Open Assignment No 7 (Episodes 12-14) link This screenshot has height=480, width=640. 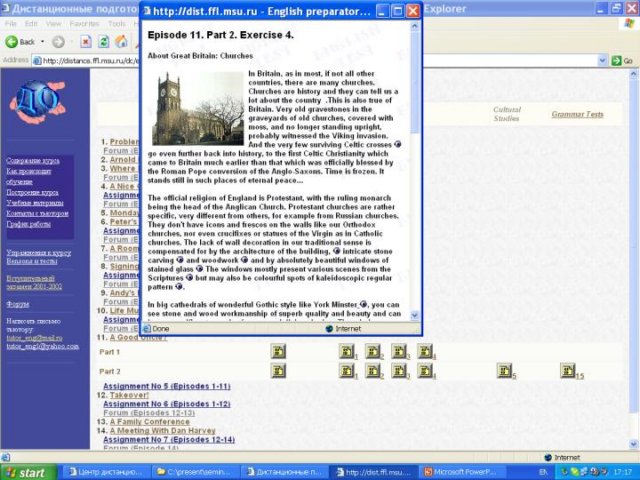point(169,440)
